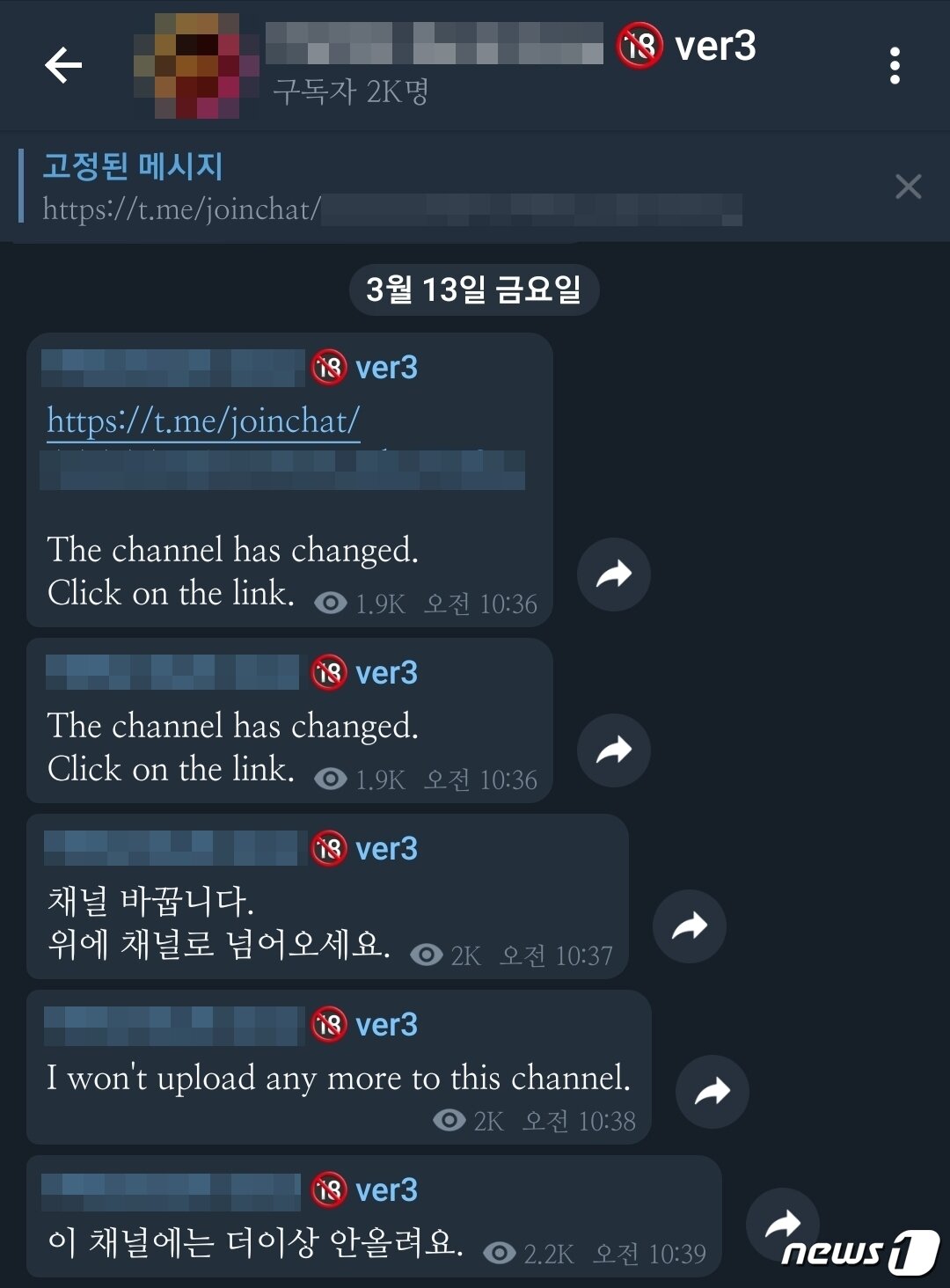The image size is (950, 1288).
Task: Tap the 2.2K views eye icon
Action: click(500, 1253)
